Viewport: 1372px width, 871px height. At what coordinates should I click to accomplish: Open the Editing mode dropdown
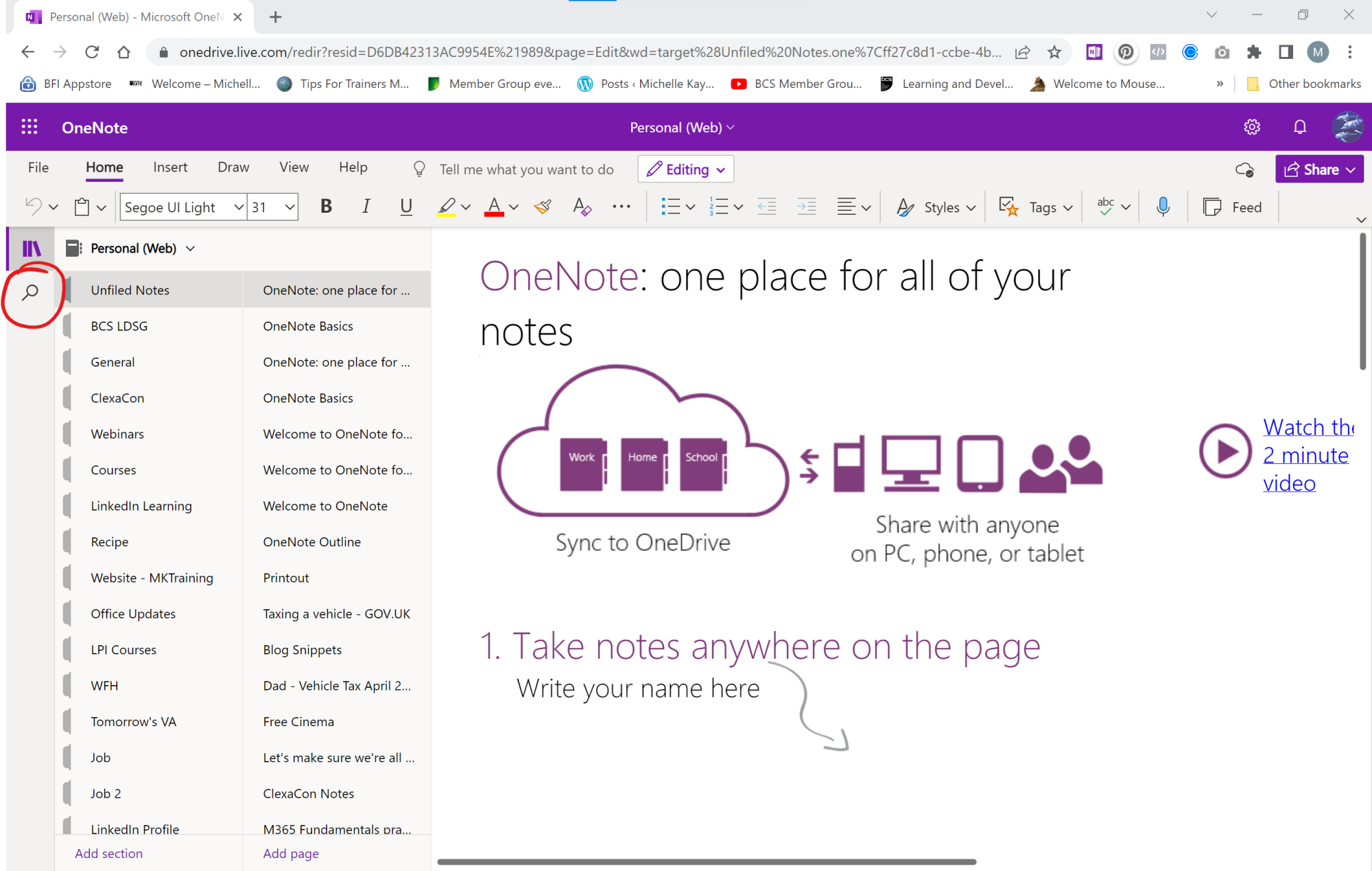(x=686, y=170)
